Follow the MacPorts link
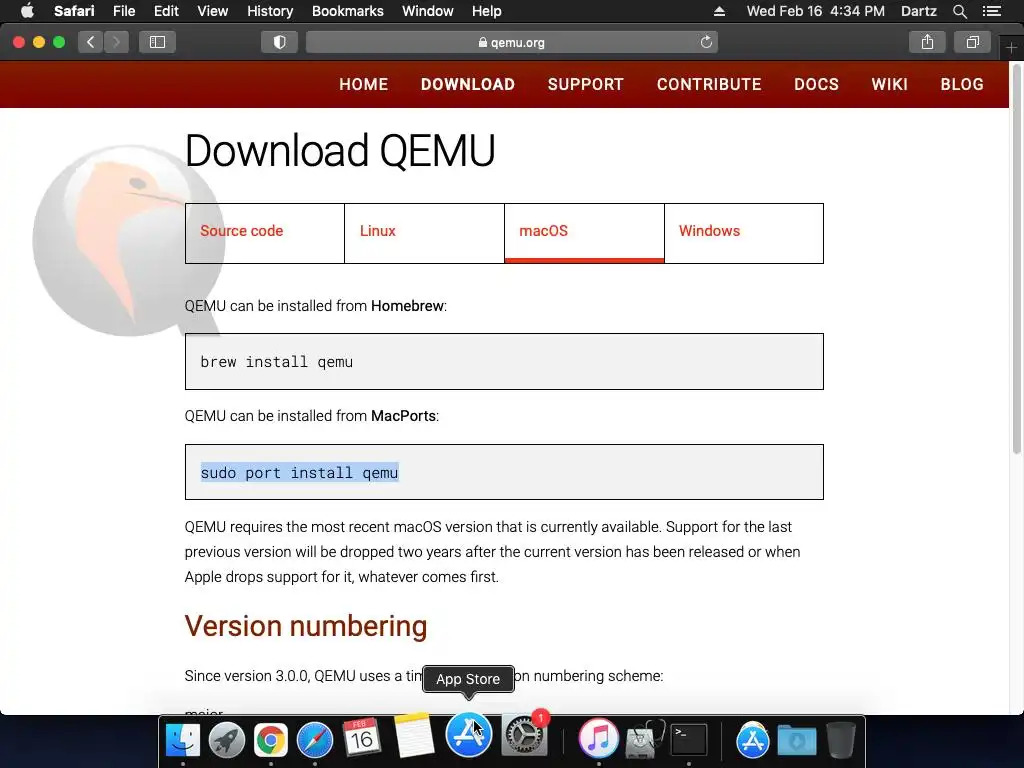Viewport: 1024px width, 768px height. pyautogui.click(x=403, y=416)
